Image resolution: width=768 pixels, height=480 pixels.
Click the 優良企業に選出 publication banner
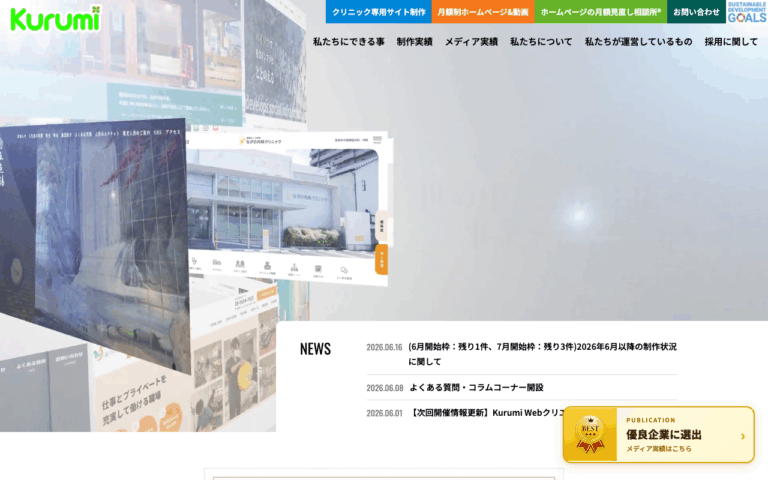click(x=658, y=434)
